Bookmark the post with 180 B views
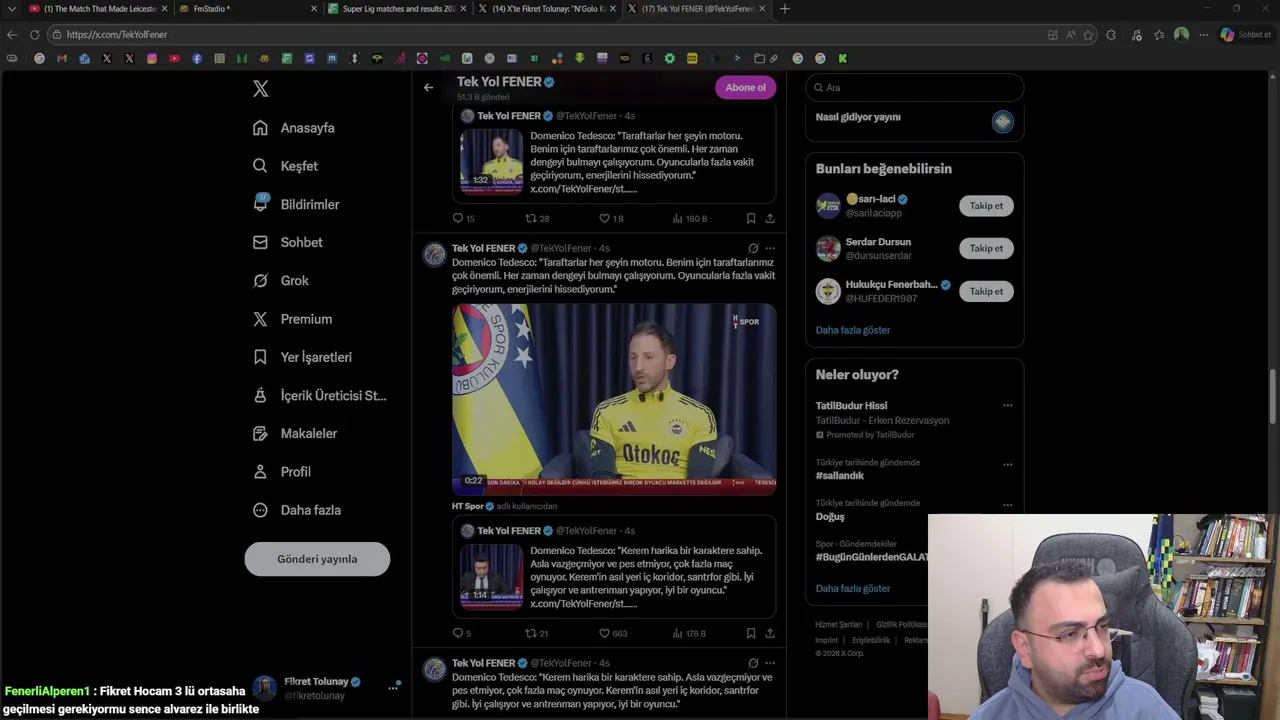The image size is (1280, 720). (750, 218)
